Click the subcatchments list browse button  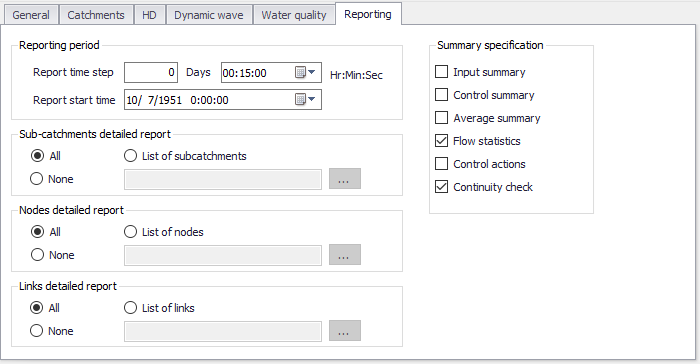345,179
